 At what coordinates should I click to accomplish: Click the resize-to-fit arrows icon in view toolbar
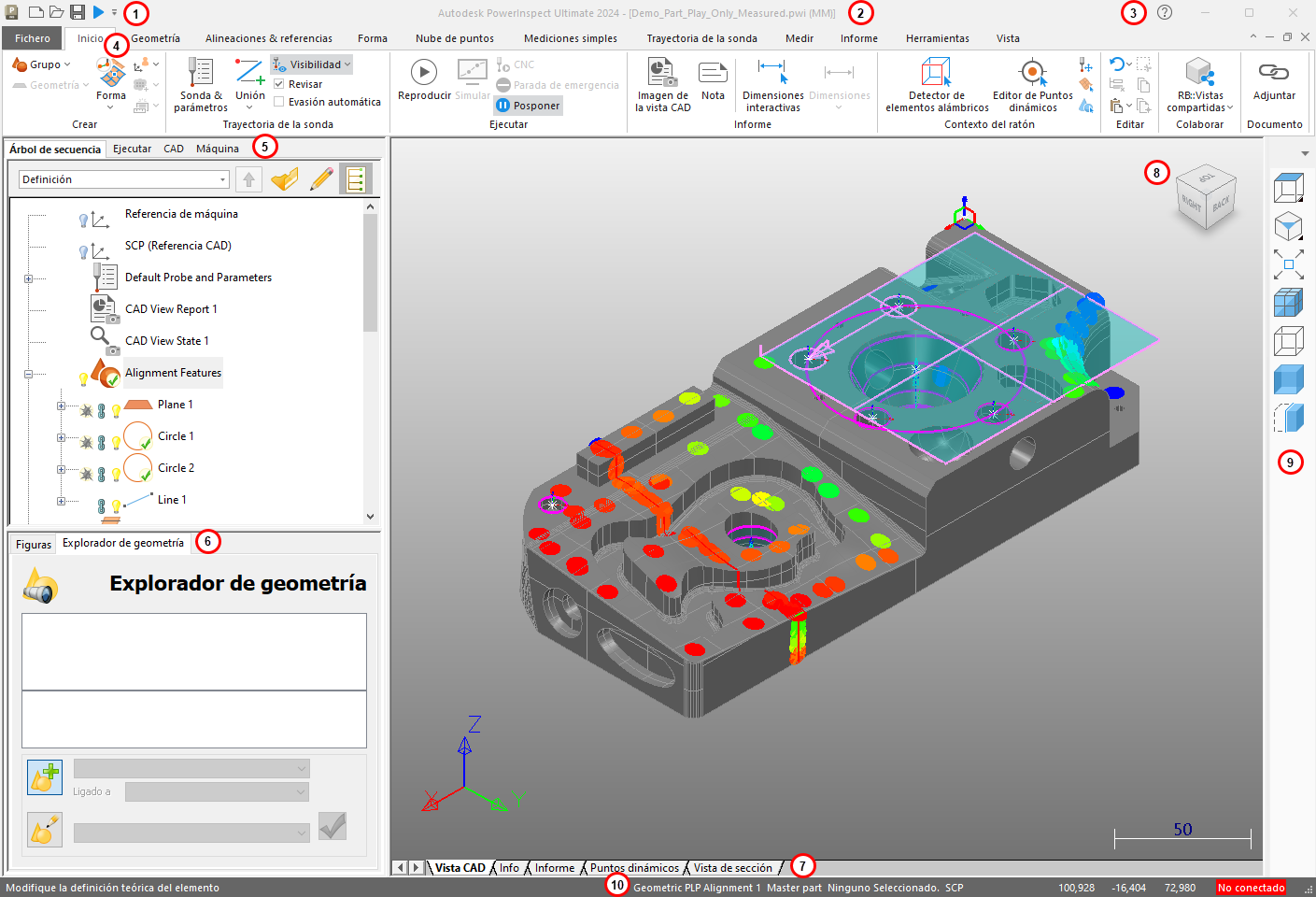[1289, 264]
